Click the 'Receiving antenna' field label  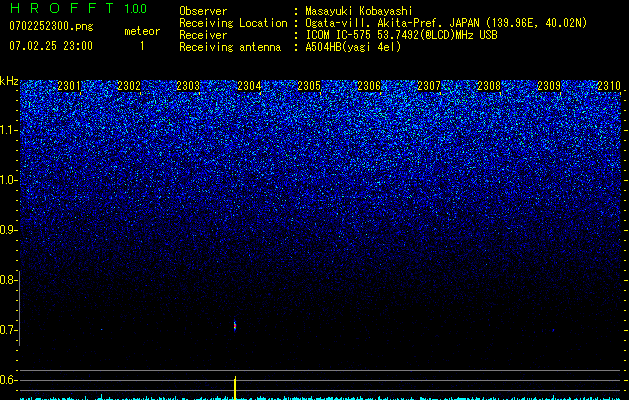coord(230,47)
